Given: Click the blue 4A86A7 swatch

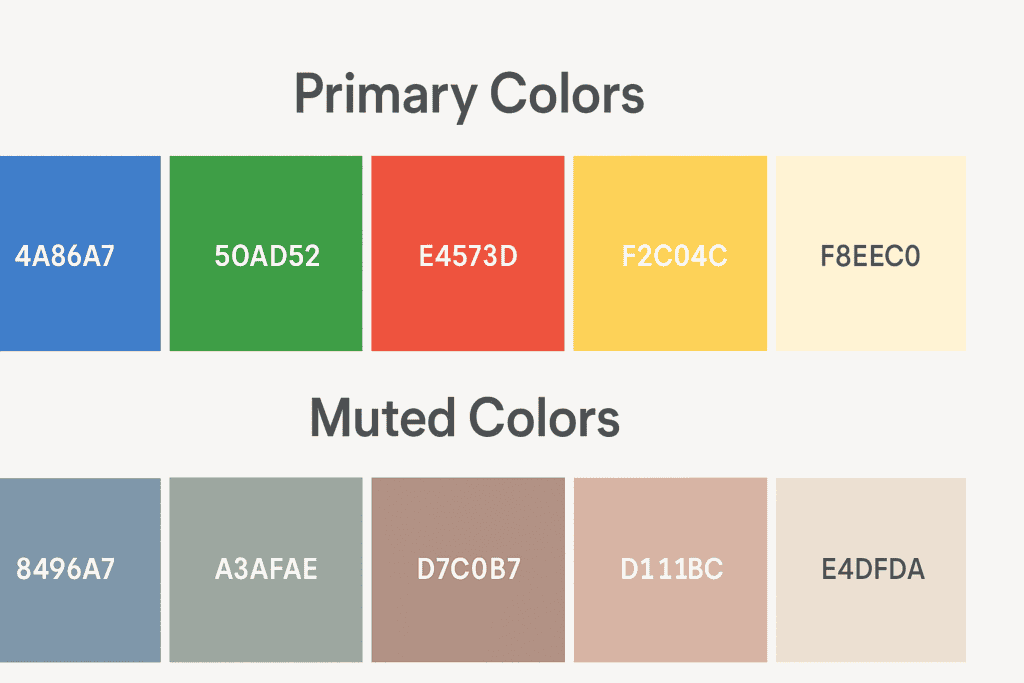Looking at the screenshot, I should [x=80, y=253].
